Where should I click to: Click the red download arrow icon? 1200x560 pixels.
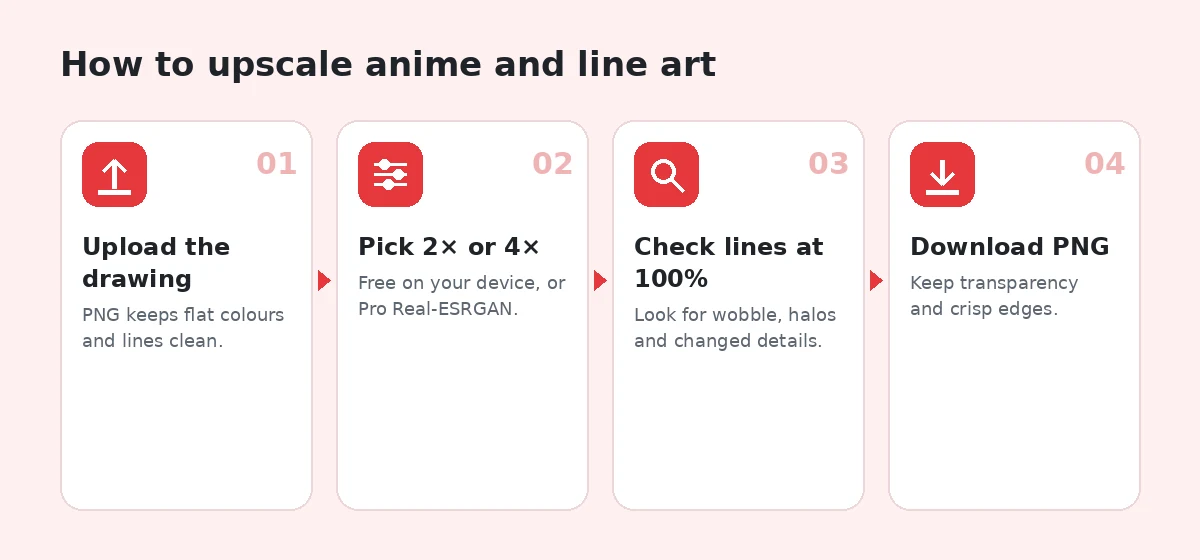[x=942, y=175]
